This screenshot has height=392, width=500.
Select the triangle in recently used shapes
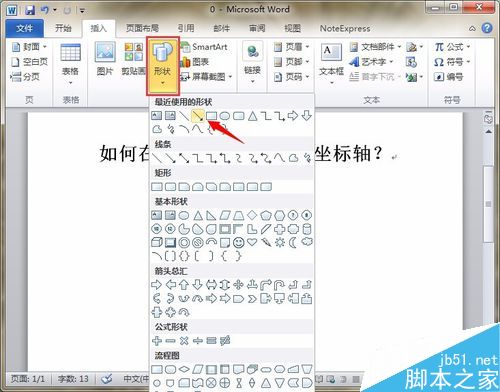pos(252,116)
